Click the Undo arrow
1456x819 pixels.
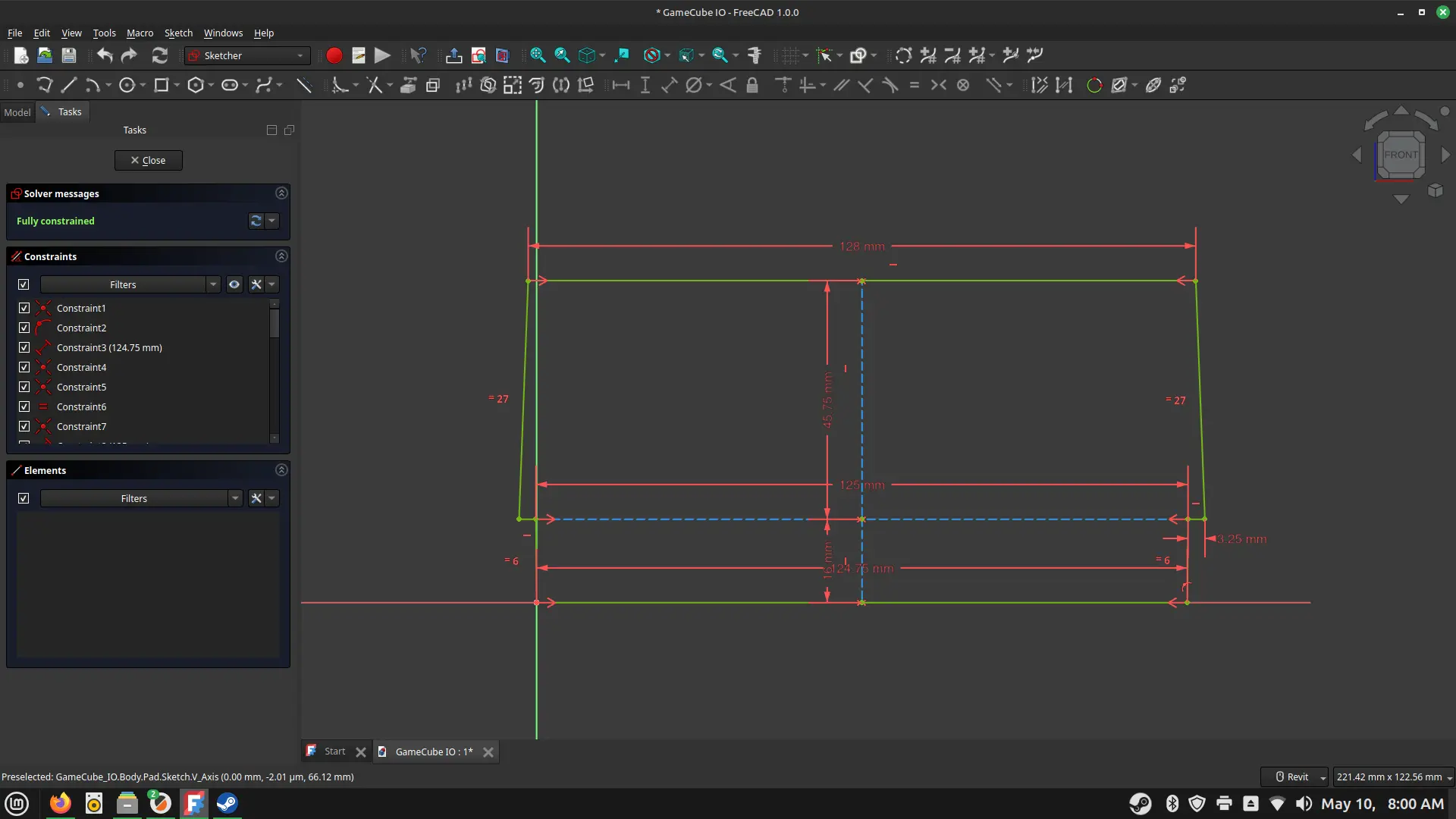pyautogui.click(x=105, y=55)
